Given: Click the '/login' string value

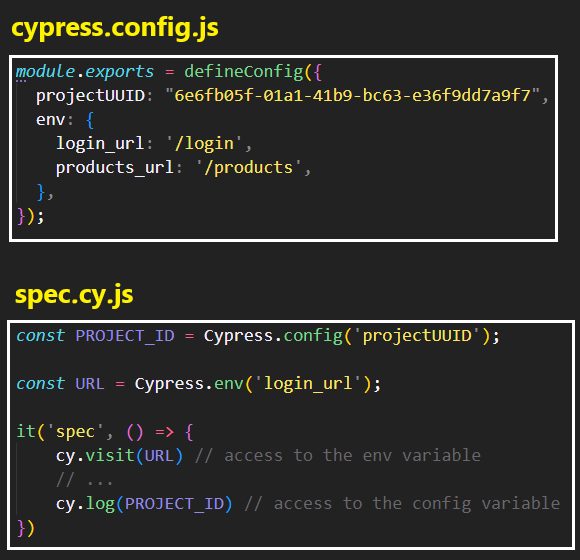Looking at the screenshot, I should (x=204, y=144).
